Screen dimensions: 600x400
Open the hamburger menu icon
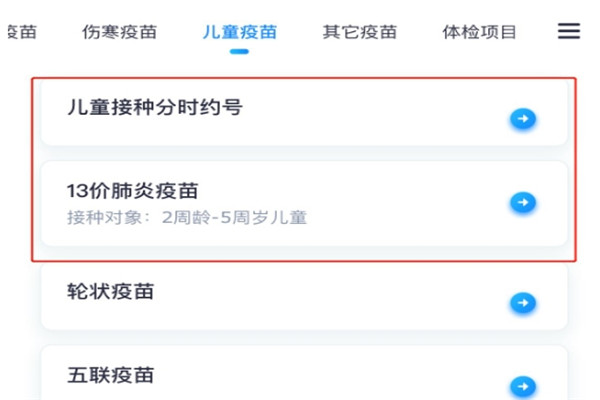(x=569, y=31)
